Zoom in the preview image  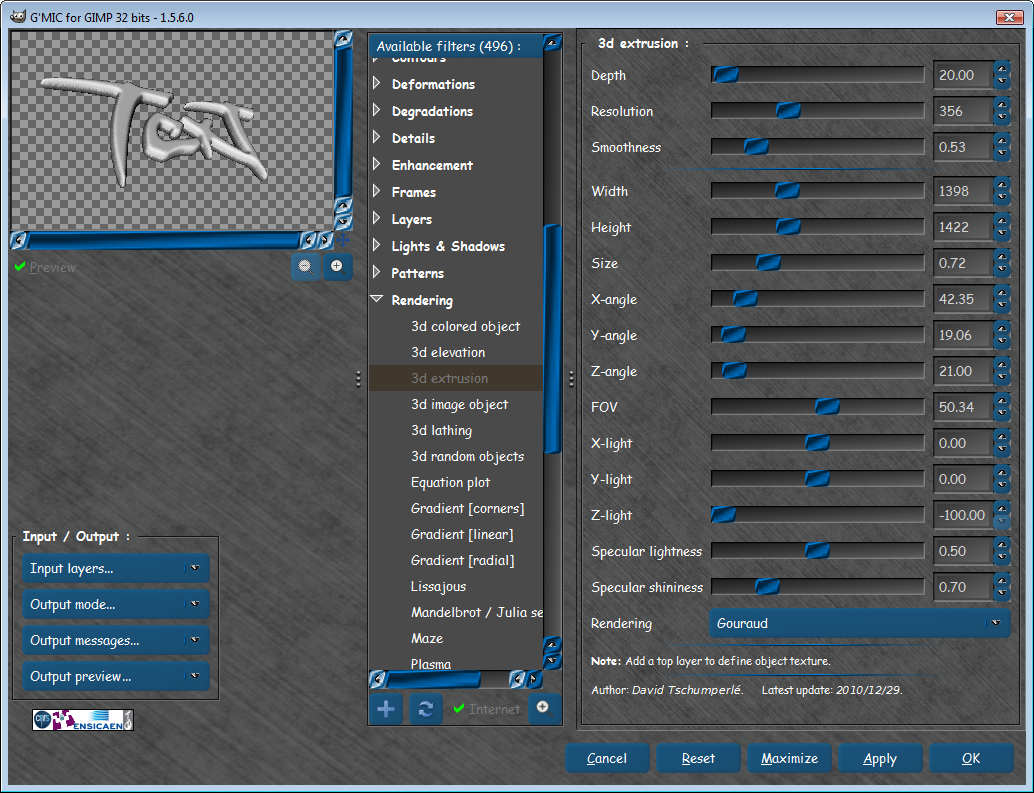(337, 267)
